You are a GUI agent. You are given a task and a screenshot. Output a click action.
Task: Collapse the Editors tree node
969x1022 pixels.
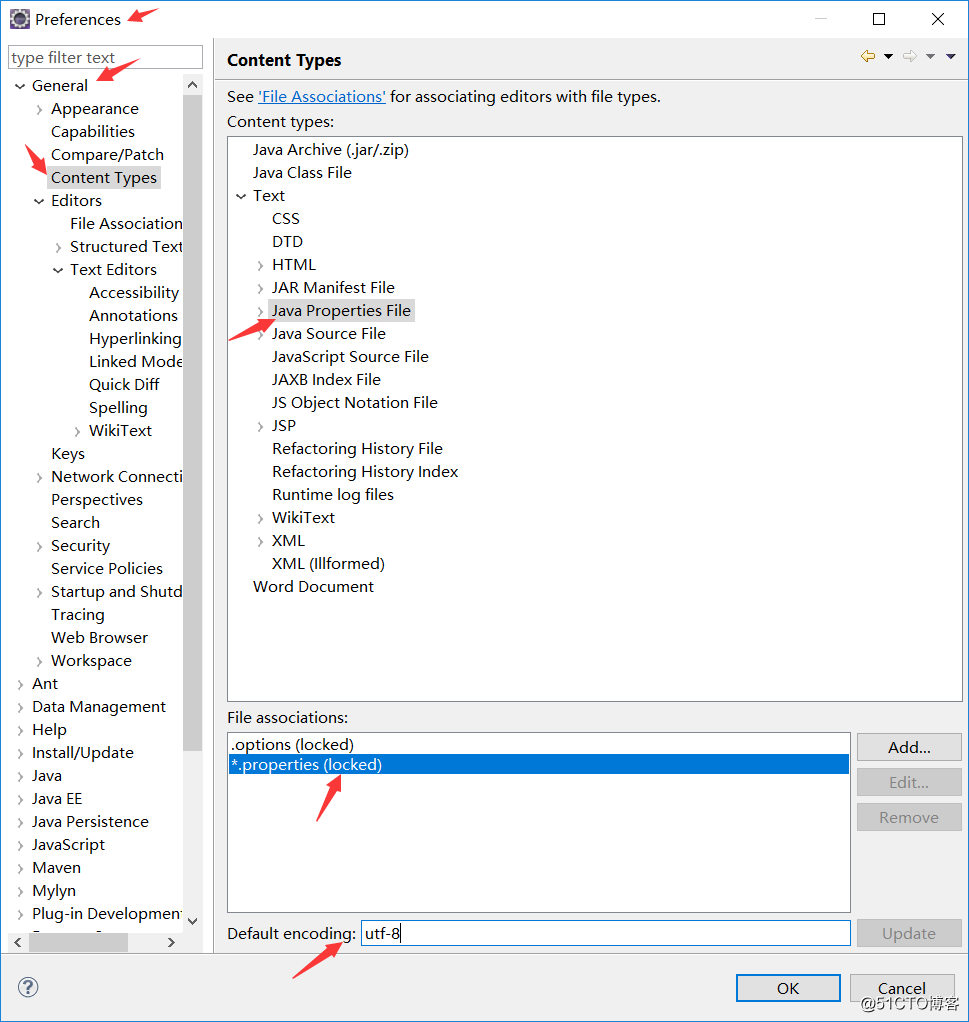tap(39, 201)
